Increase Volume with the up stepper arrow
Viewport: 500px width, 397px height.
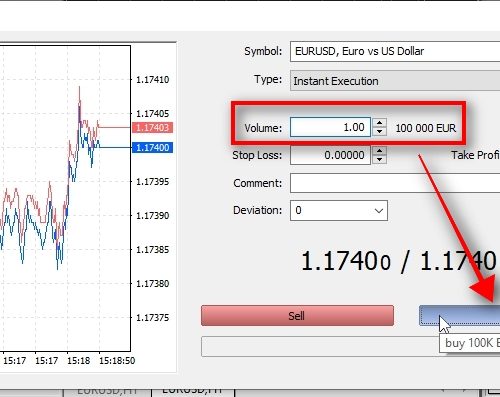click(379, 123)
